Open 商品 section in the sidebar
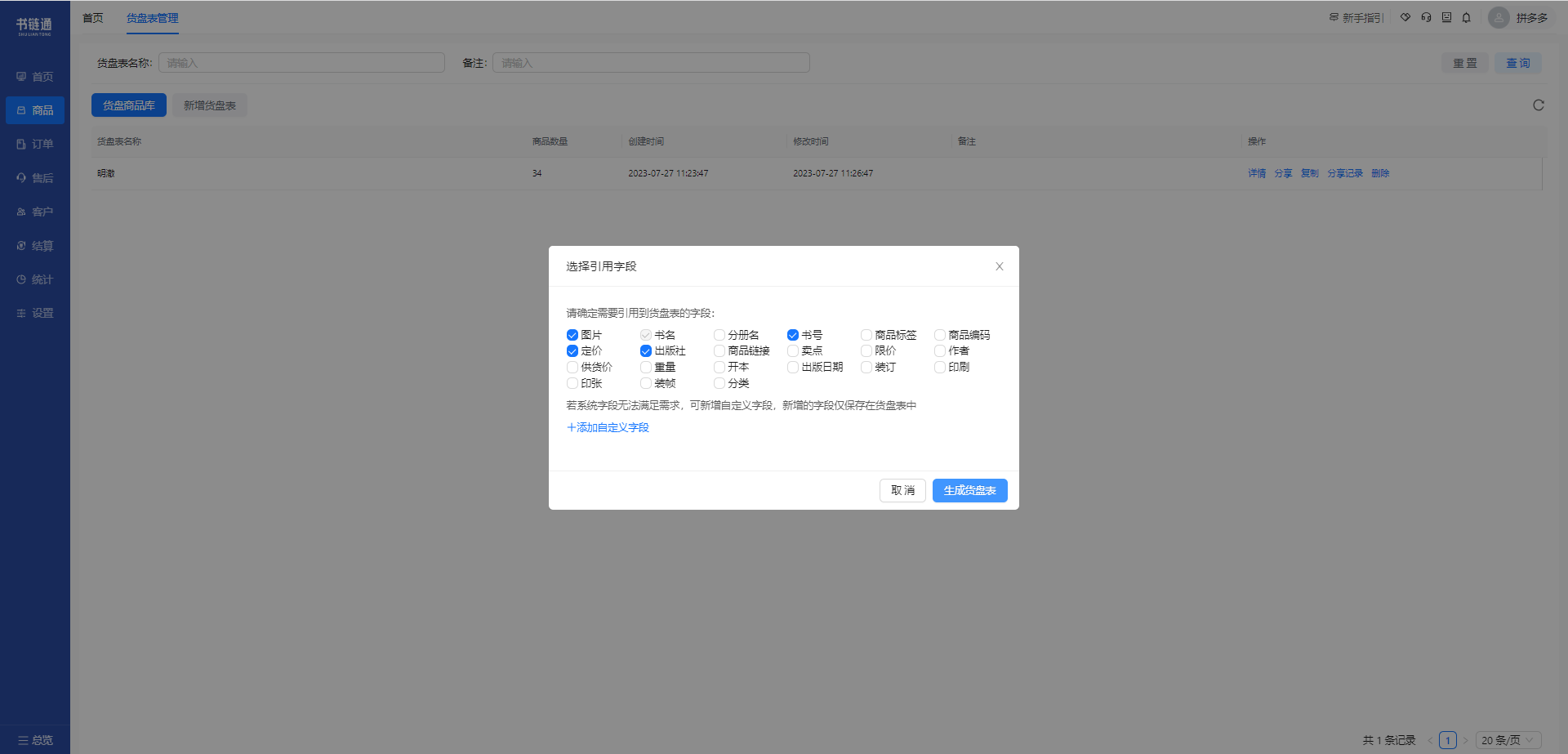This screenshot has height=754, width=1568. point(35,110)
